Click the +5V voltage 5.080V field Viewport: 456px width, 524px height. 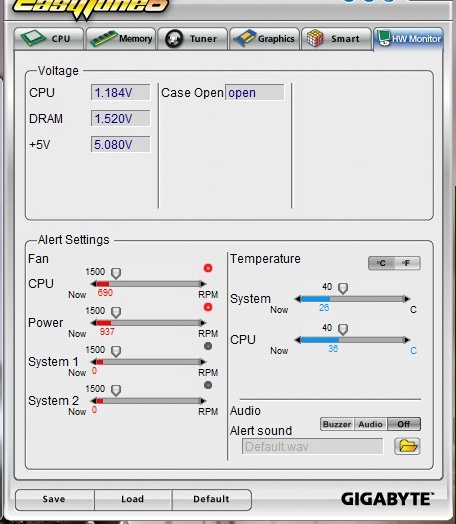[121, 145]
